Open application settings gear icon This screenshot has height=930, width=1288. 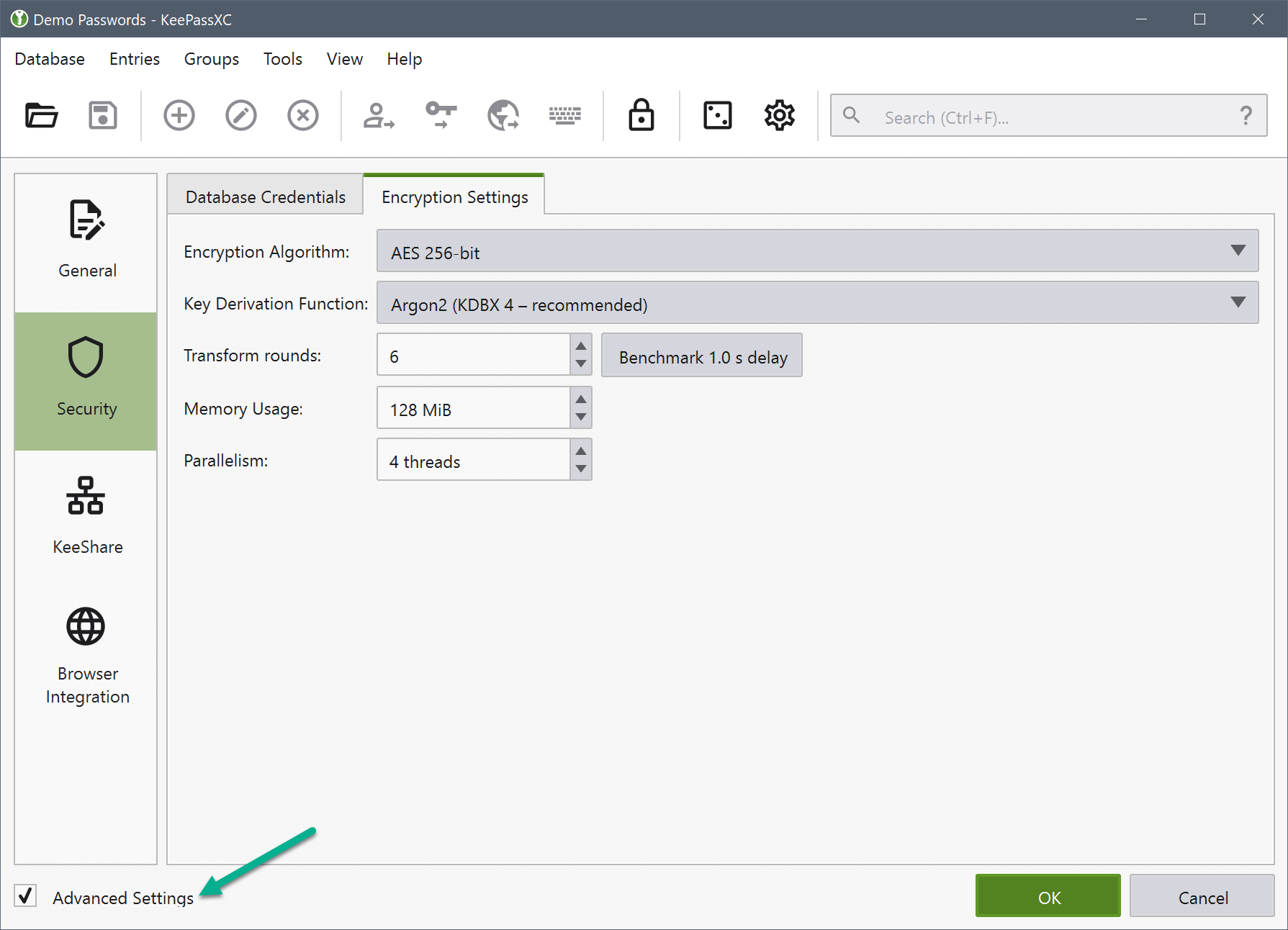[779, 115]
